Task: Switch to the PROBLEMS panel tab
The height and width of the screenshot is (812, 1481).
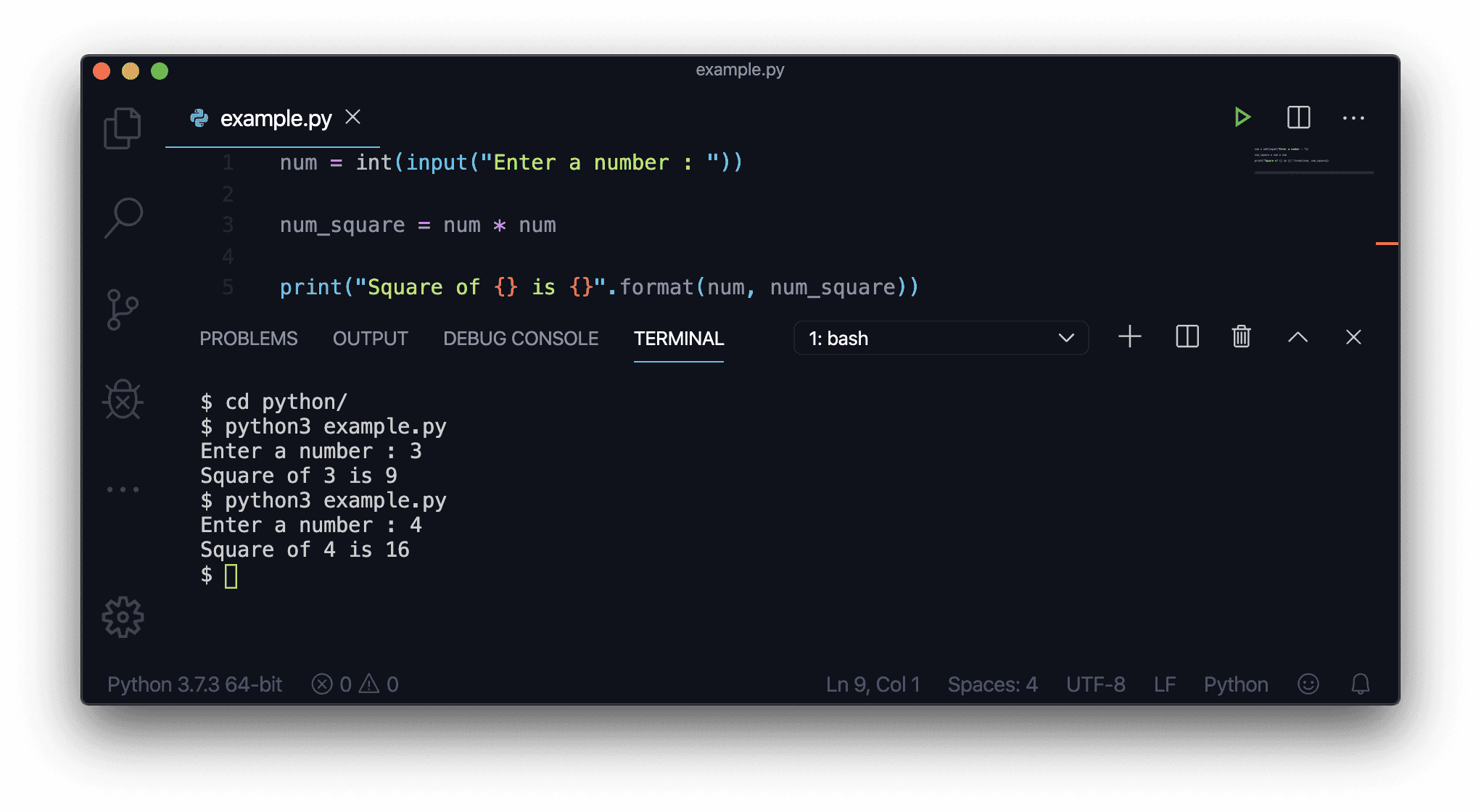Action: 248,339
